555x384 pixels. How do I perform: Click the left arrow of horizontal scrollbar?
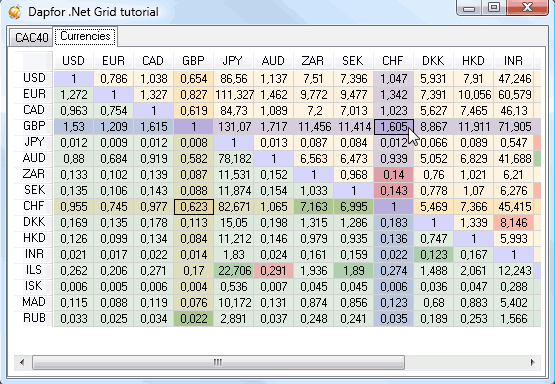point(22,362)
